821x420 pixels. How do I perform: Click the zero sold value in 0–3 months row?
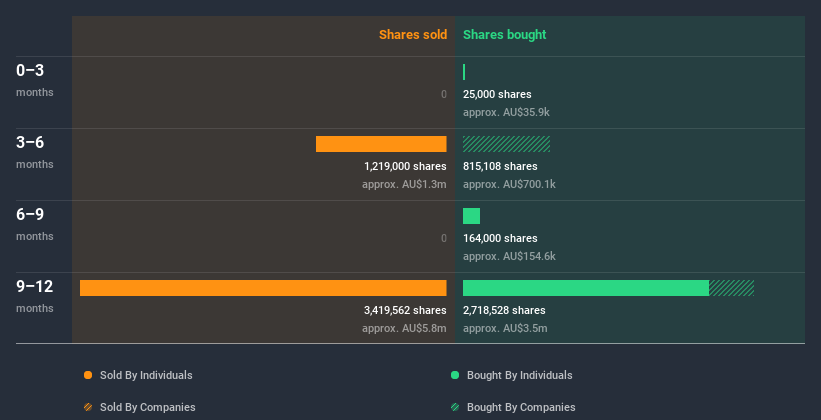click(x=444, y=94)
